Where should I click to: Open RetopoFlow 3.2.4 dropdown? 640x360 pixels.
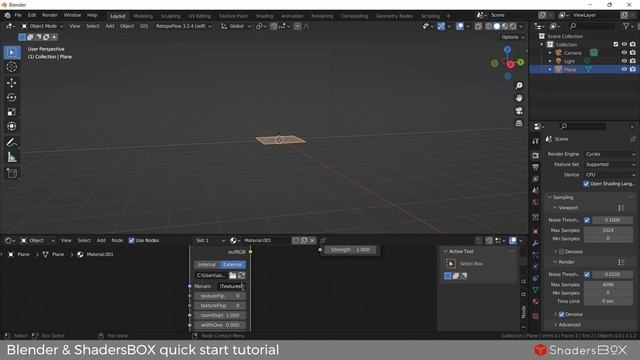183,26
